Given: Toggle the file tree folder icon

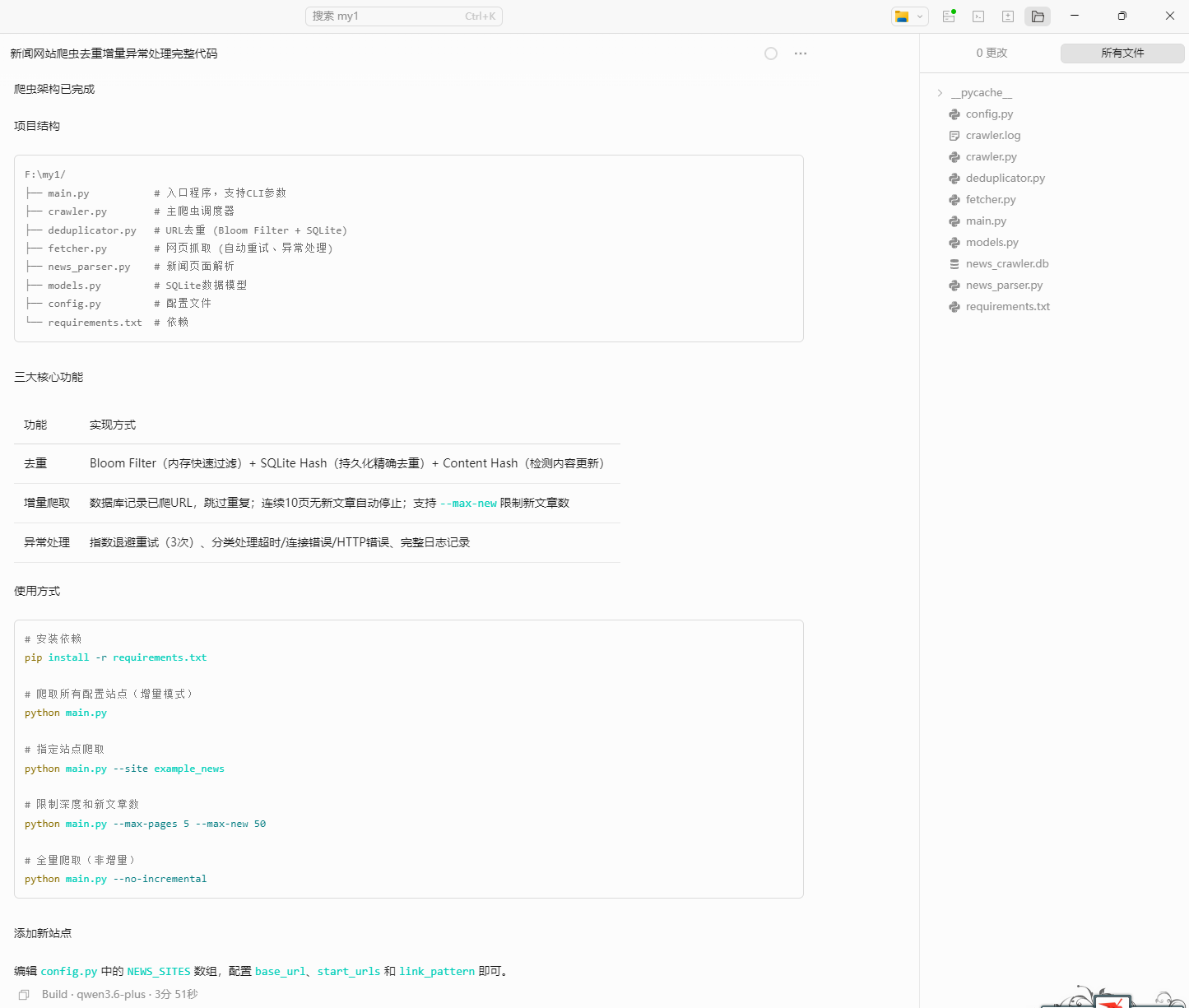Looking at the screenshot, I should pos(1038,16).
